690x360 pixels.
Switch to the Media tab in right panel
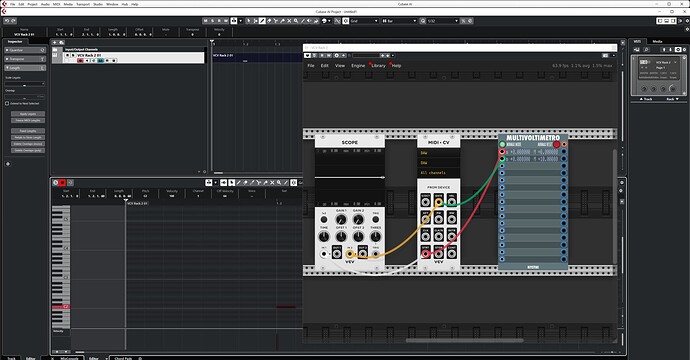coord(657,41)
